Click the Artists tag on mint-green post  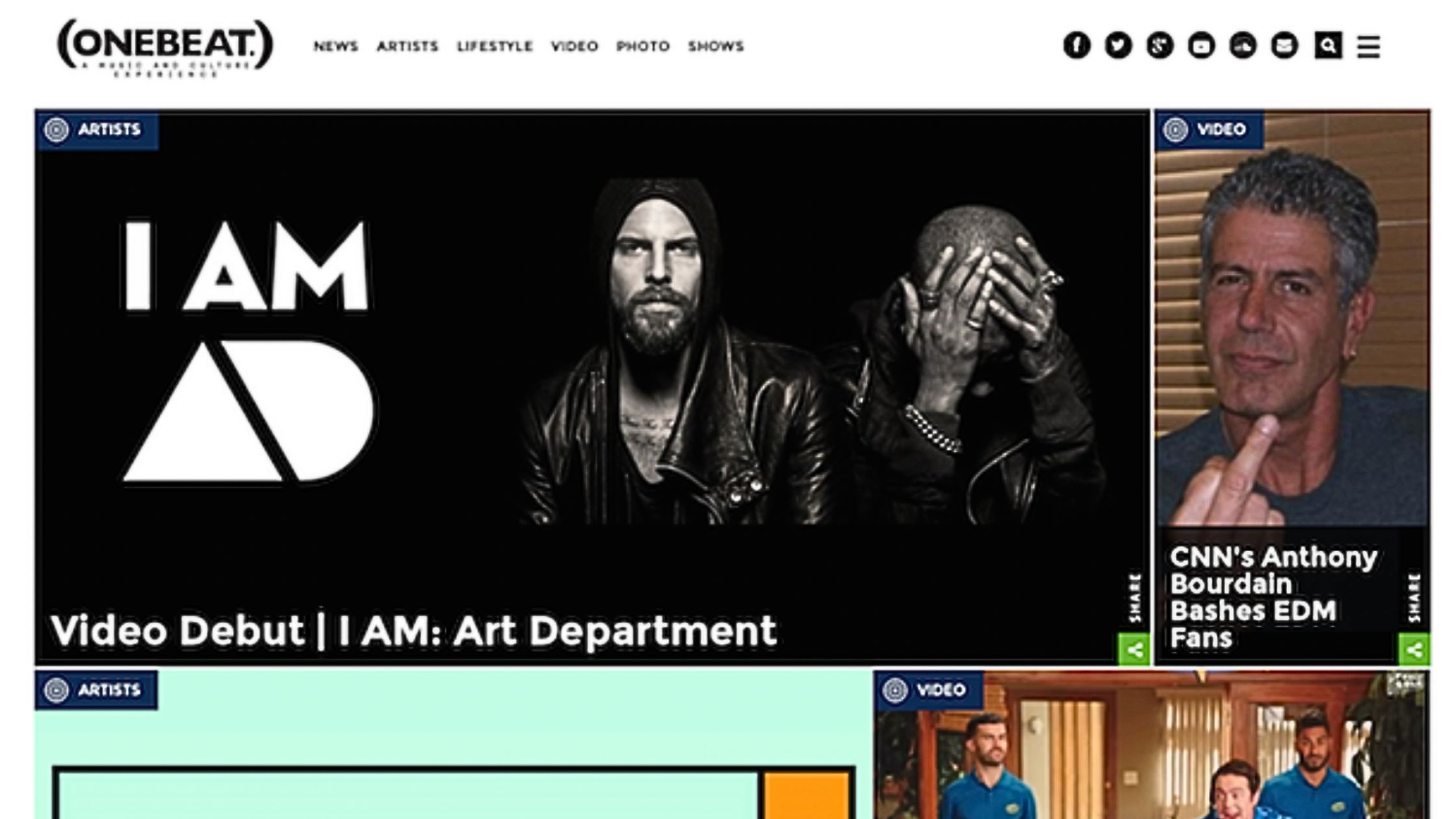tap(96, 690)
